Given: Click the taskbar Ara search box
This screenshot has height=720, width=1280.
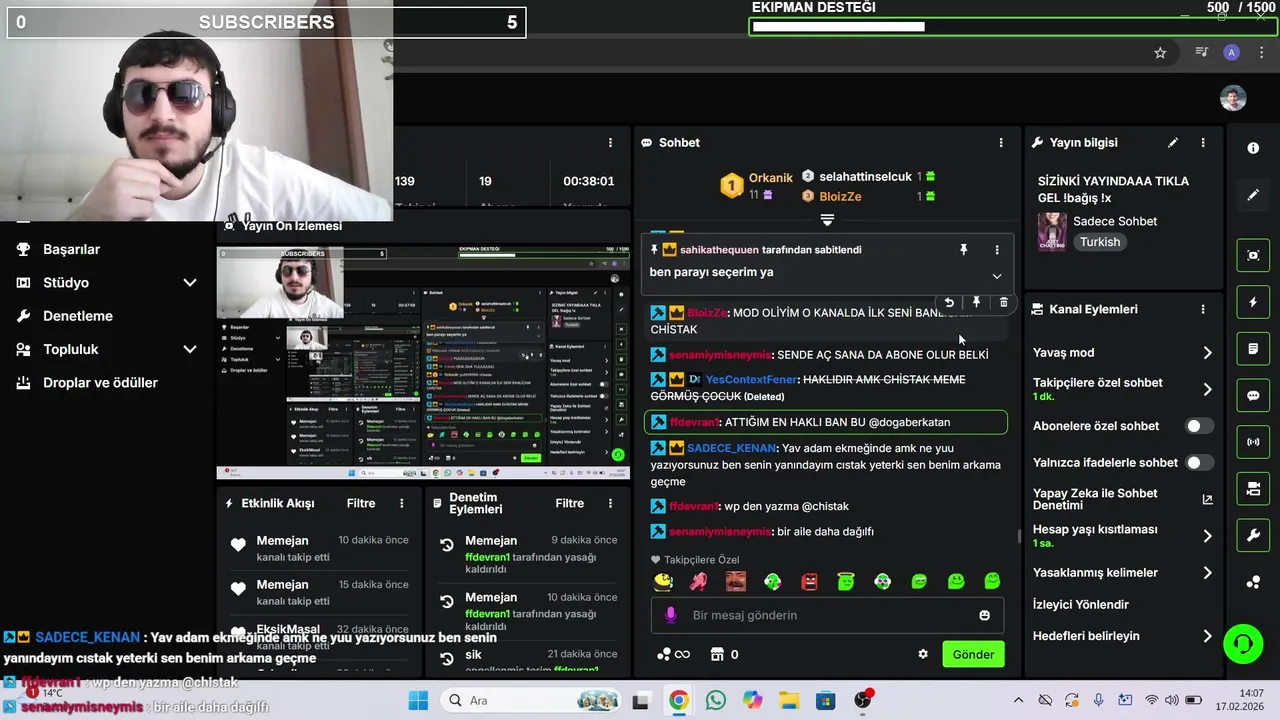Looking at the screenshot, I should coord(531,700).
